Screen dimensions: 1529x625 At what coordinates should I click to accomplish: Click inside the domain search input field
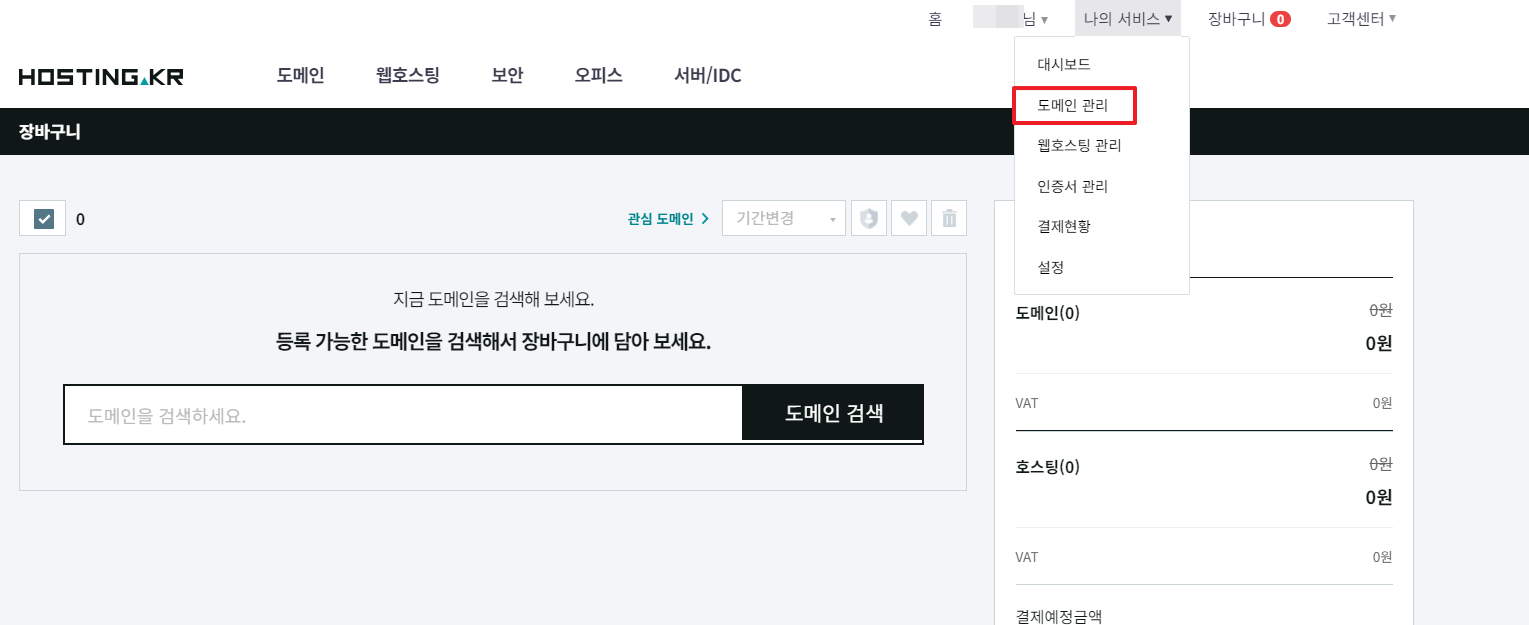[x=400, y=413]
